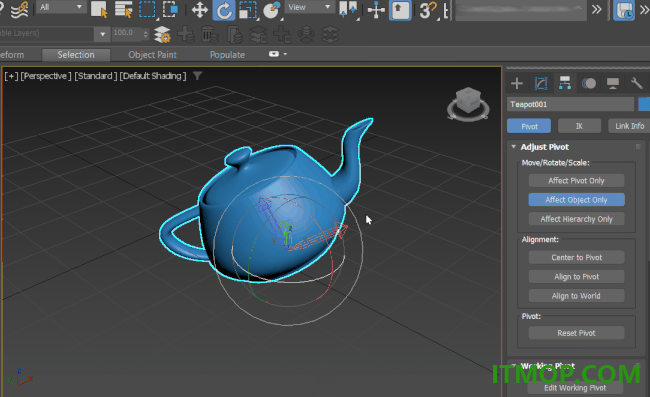Open the selection filter All dropdown

click(61, 7)
